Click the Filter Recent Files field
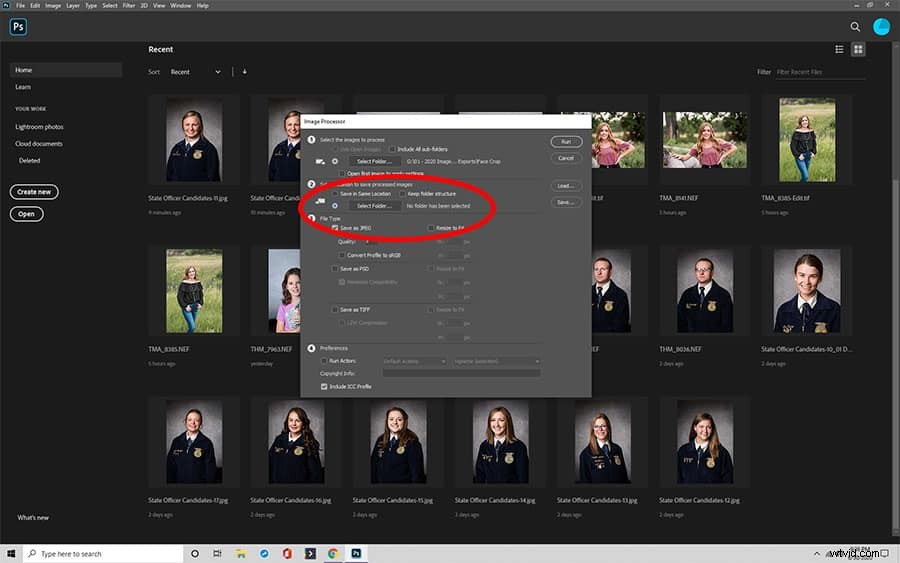The image size is (900, 563). click(x=820, y=72)
